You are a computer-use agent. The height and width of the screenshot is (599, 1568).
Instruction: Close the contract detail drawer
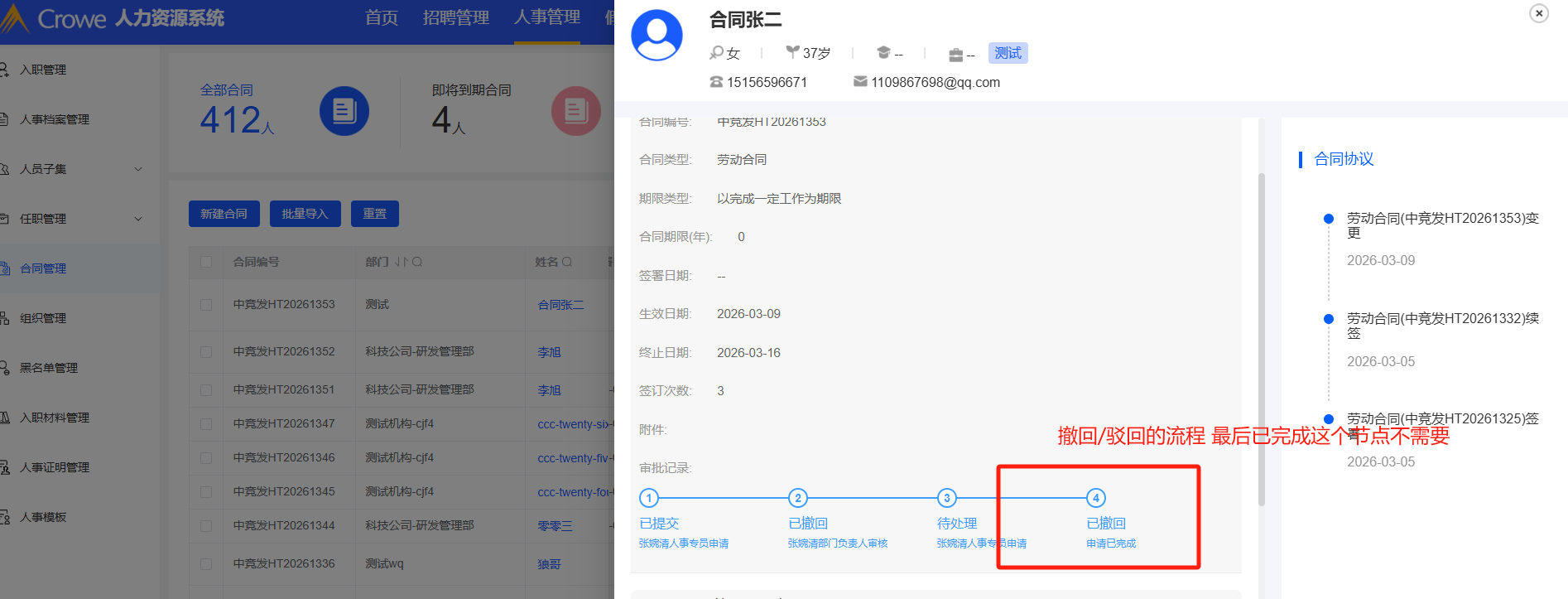coord(1538,13)
